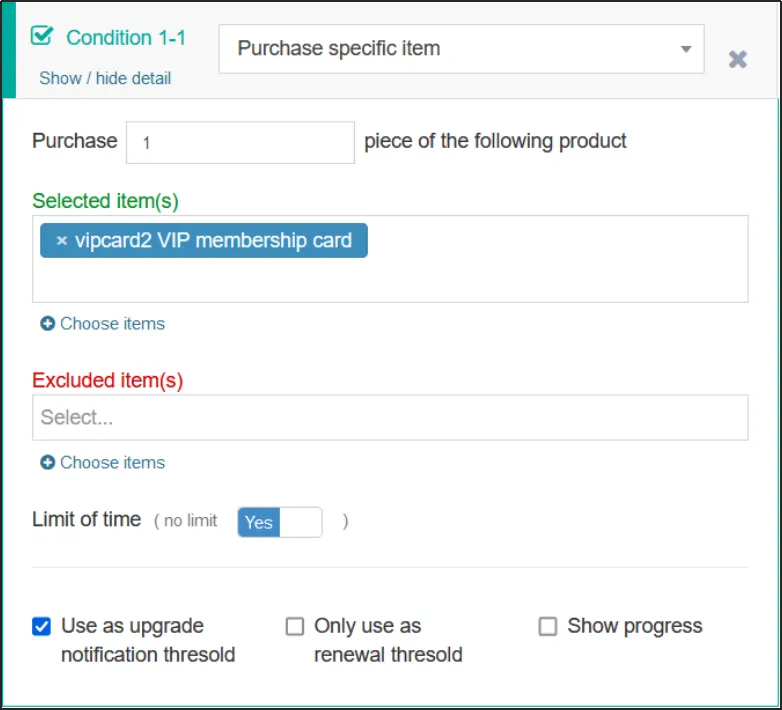Click Choose items link below Selected item(s)
Image resolution: width=782 pixels, height=710 pixels.
tap(112, 324)
